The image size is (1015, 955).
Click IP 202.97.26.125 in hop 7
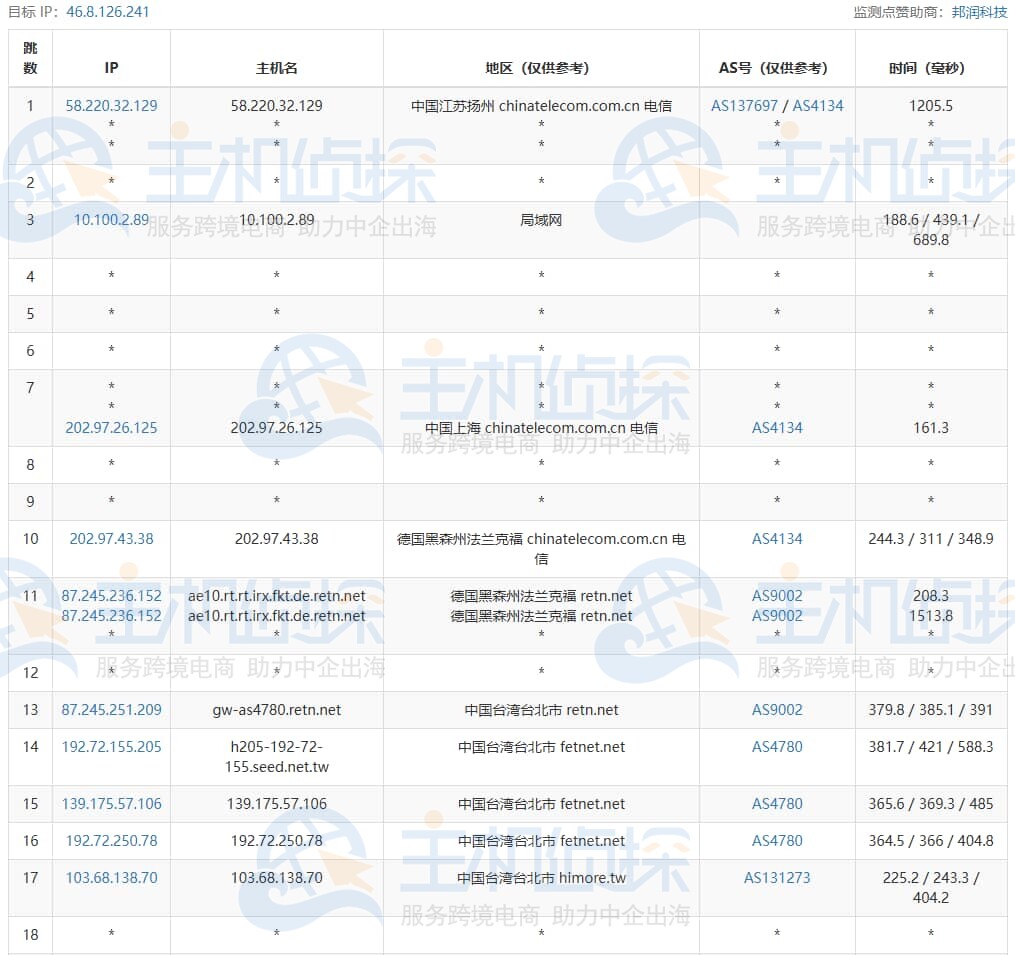[111, 427]
